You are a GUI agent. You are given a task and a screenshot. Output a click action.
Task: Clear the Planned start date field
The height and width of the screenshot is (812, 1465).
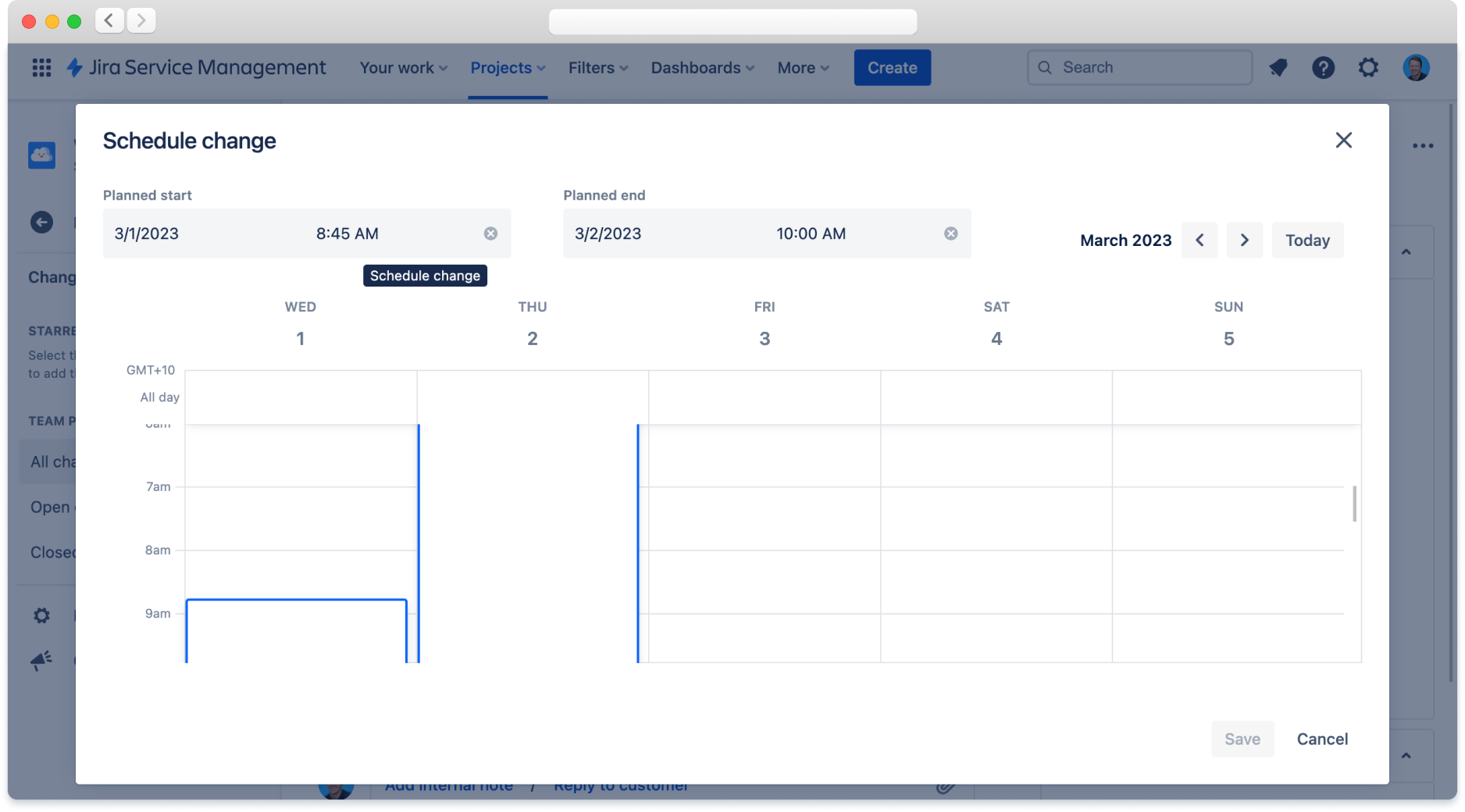pos(490,233)
